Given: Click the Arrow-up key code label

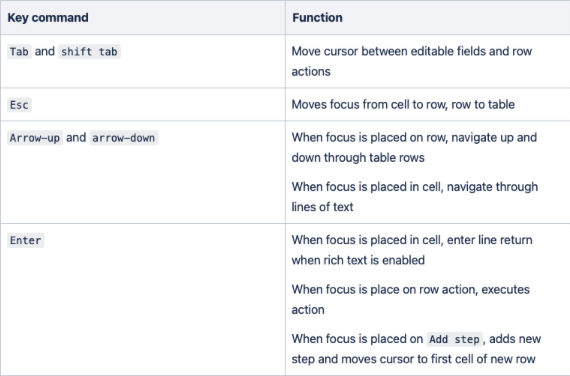Looking at the screenshot, I should point(35,138).
